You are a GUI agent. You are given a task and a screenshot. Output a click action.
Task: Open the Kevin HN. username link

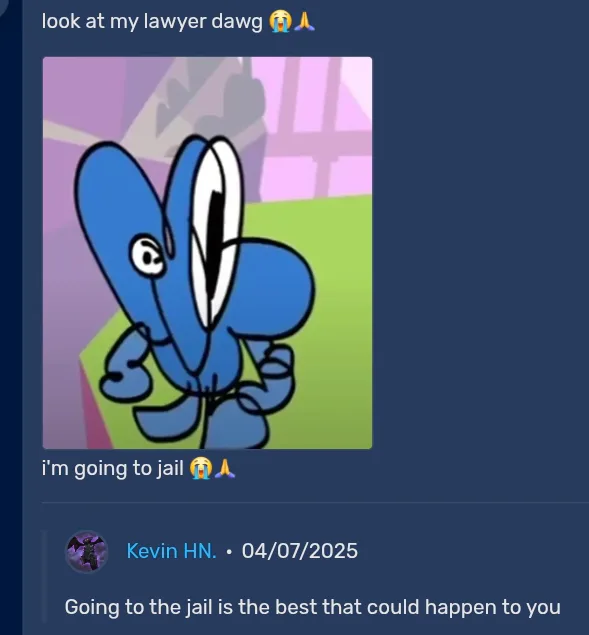coord(172,551)
